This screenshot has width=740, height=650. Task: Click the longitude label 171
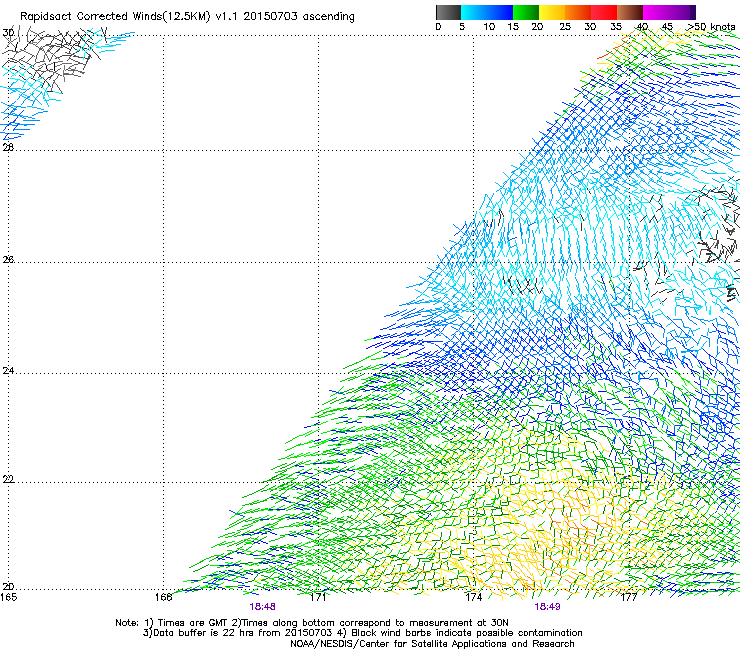coord(318,597)
